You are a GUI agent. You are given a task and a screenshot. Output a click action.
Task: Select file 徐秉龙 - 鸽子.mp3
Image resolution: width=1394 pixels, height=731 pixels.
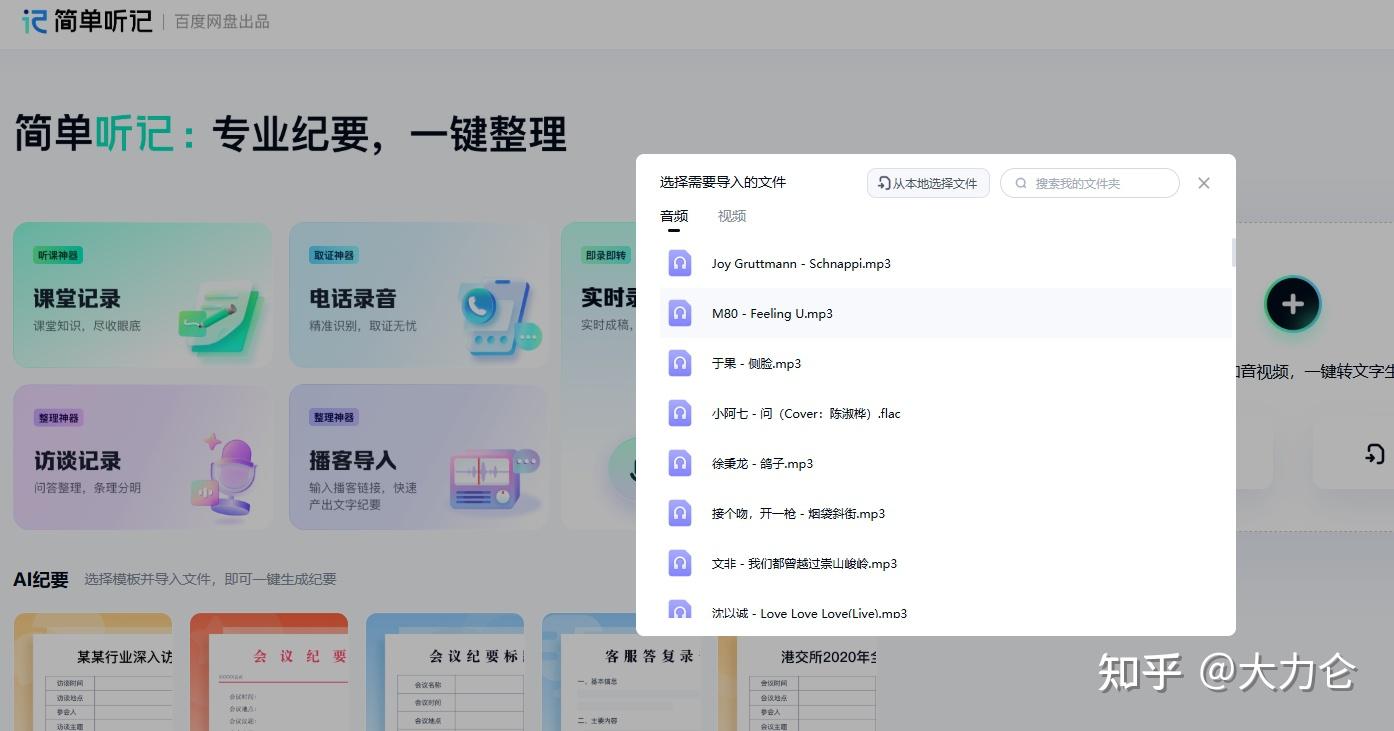click(x=946, y=463)
